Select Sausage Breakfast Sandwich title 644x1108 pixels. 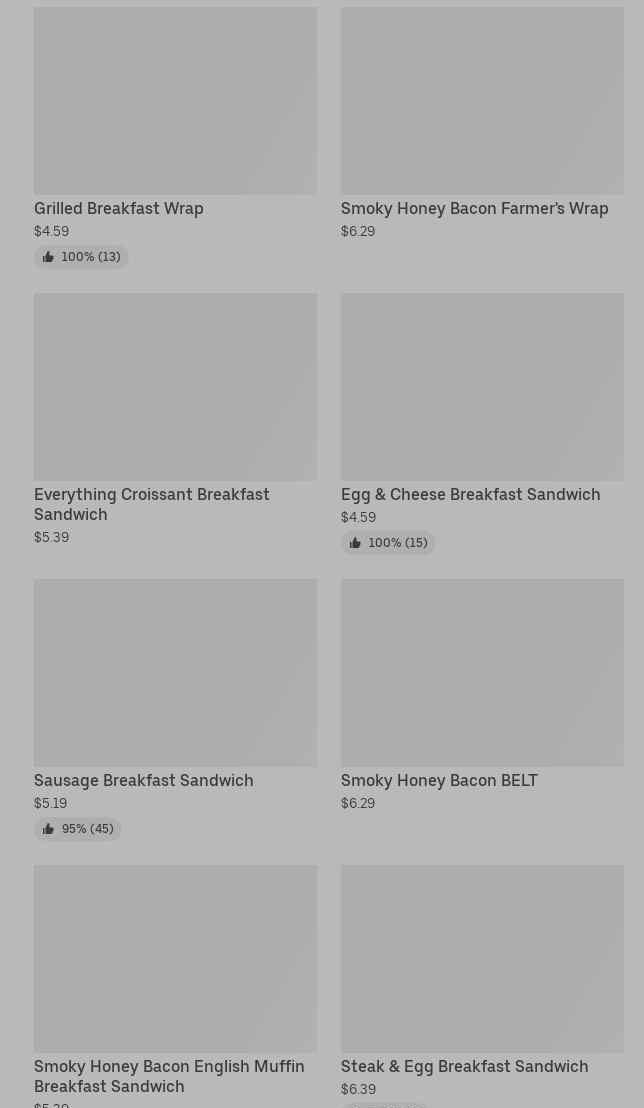(144, 781)
